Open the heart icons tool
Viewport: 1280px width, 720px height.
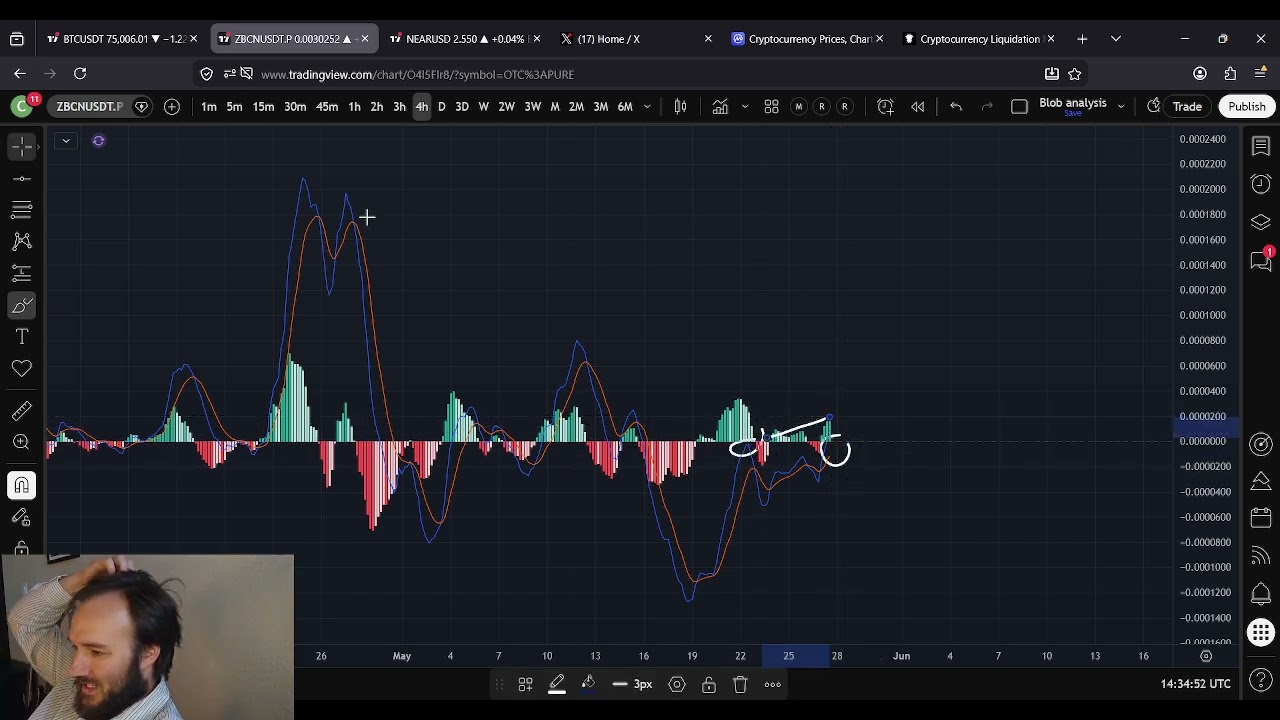point(21,369)
